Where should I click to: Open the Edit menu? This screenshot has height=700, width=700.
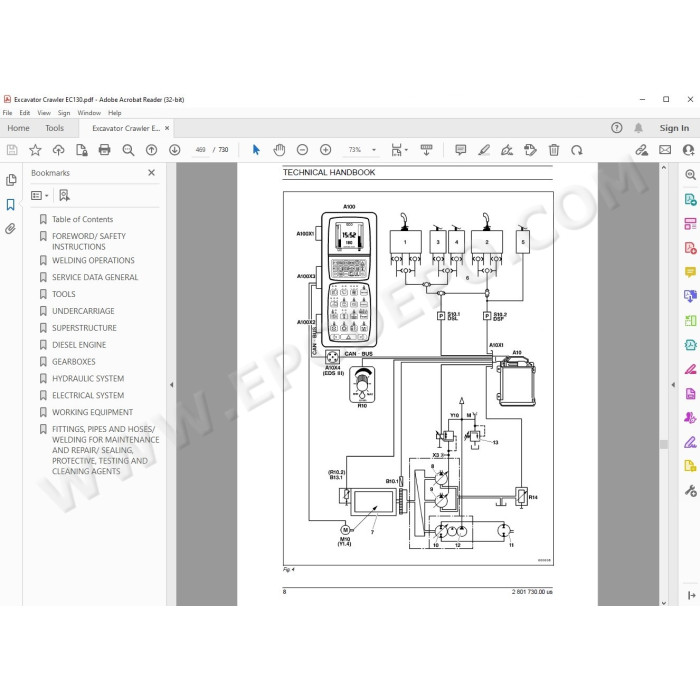(x=25, y=113)
